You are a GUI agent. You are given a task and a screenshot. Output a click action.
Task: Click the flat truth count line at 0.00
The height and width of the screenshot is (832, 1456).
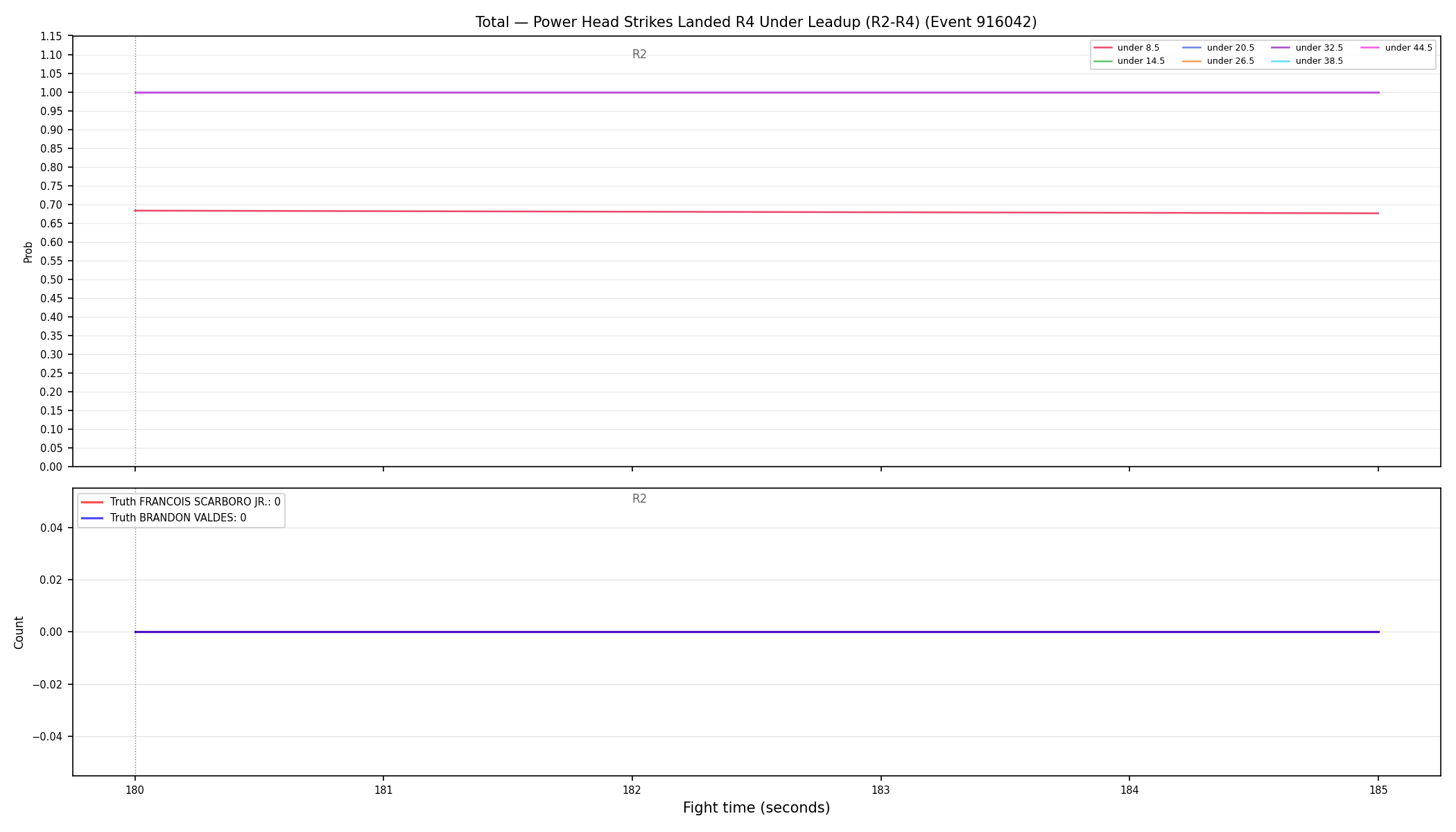click(x=756, y=632)
